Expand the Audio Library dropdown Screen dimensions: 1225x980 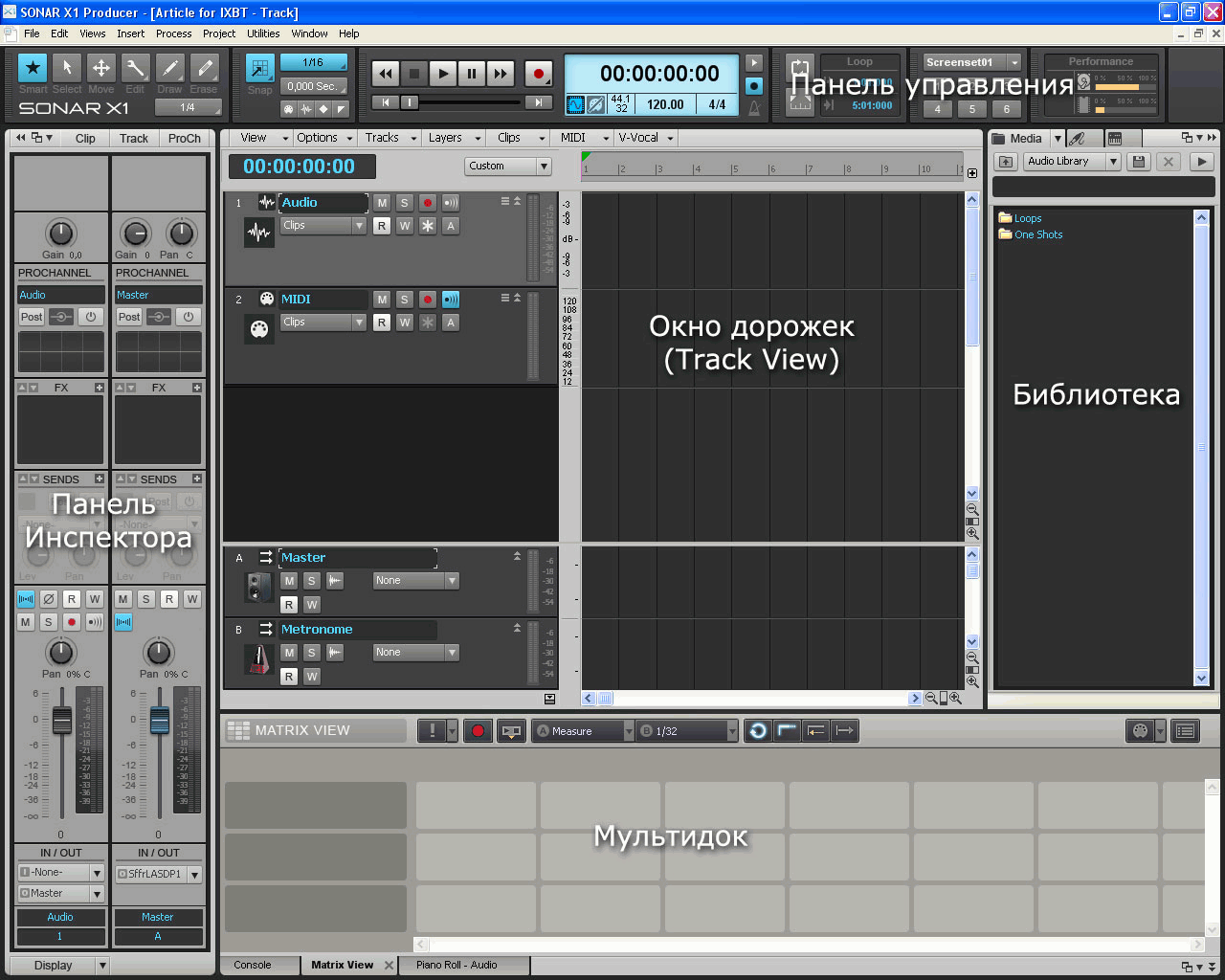click(x=1072, y=162)
